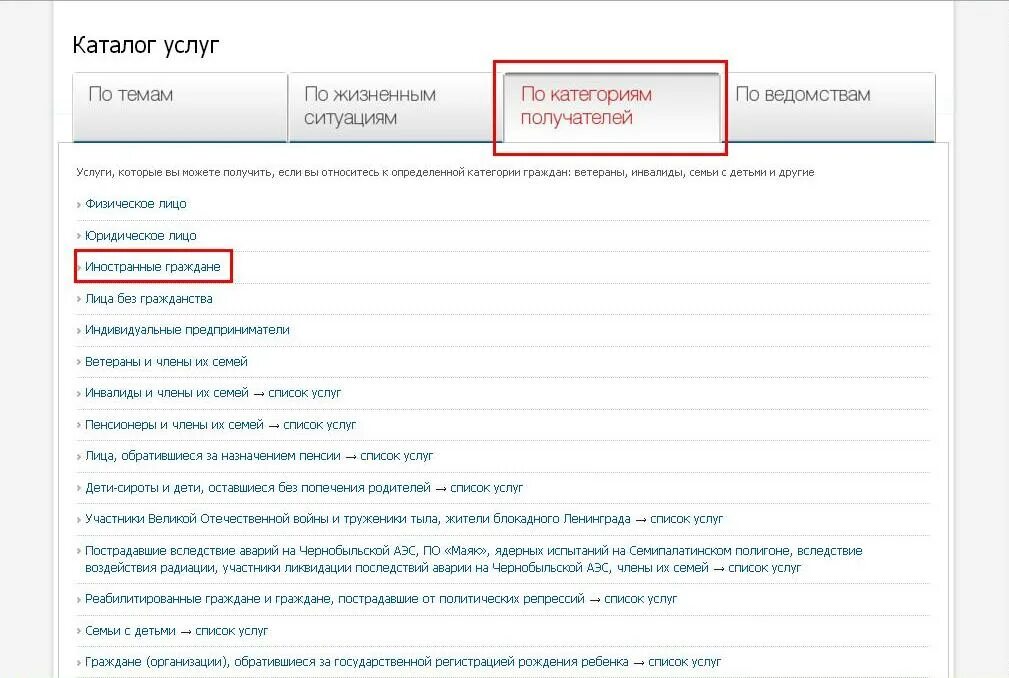The image size is (1009, 678).
Task: Open «Лица, обратившиеся за назначением пенсии»
Action: pyautogui.click(x=213, y=455)
